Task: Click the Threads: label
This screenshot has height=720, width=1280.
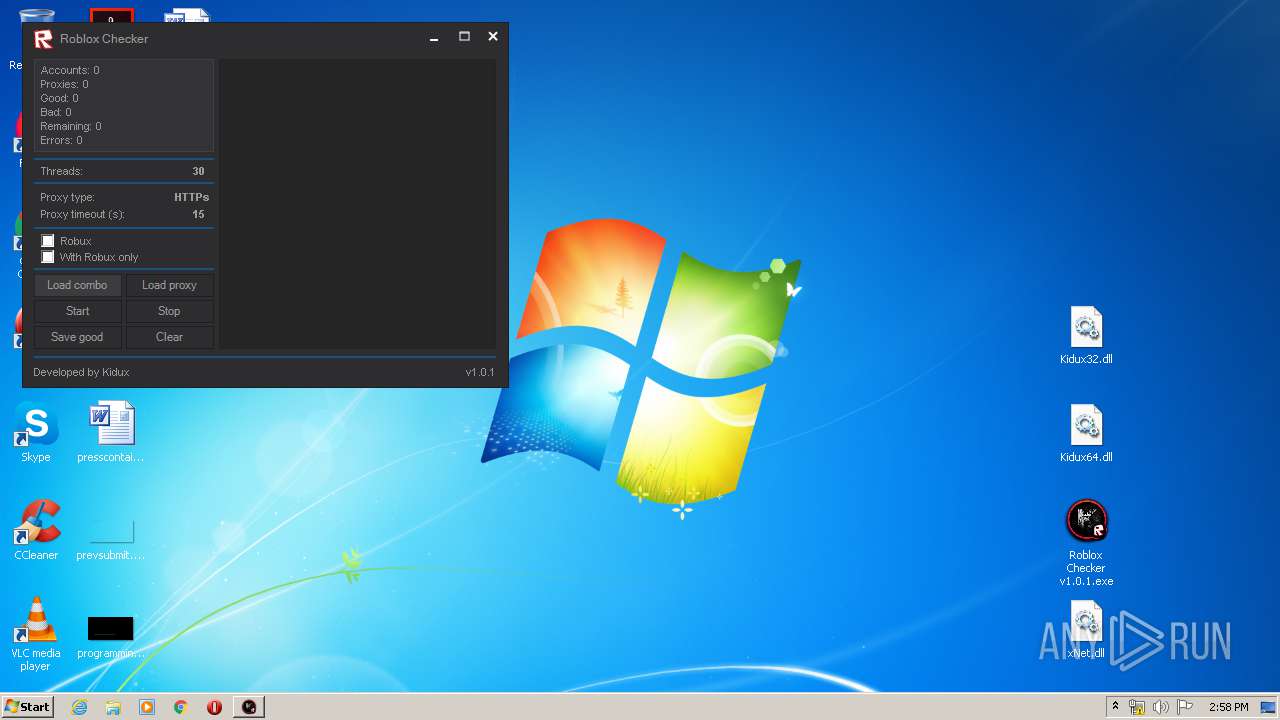Action: (61, 171)
